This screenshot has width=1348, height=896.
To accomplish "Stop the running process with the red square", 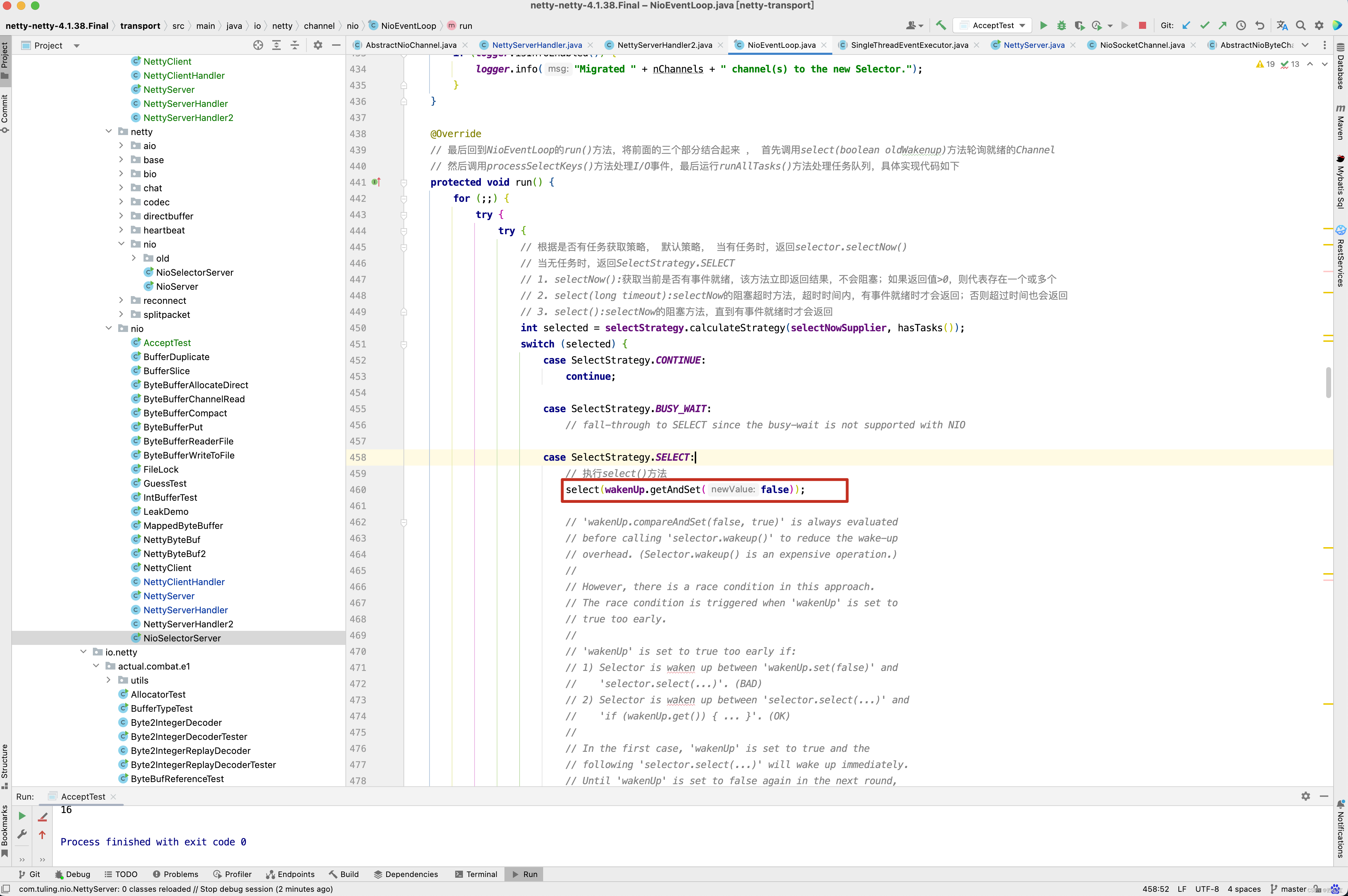I will coord(1142,25).
